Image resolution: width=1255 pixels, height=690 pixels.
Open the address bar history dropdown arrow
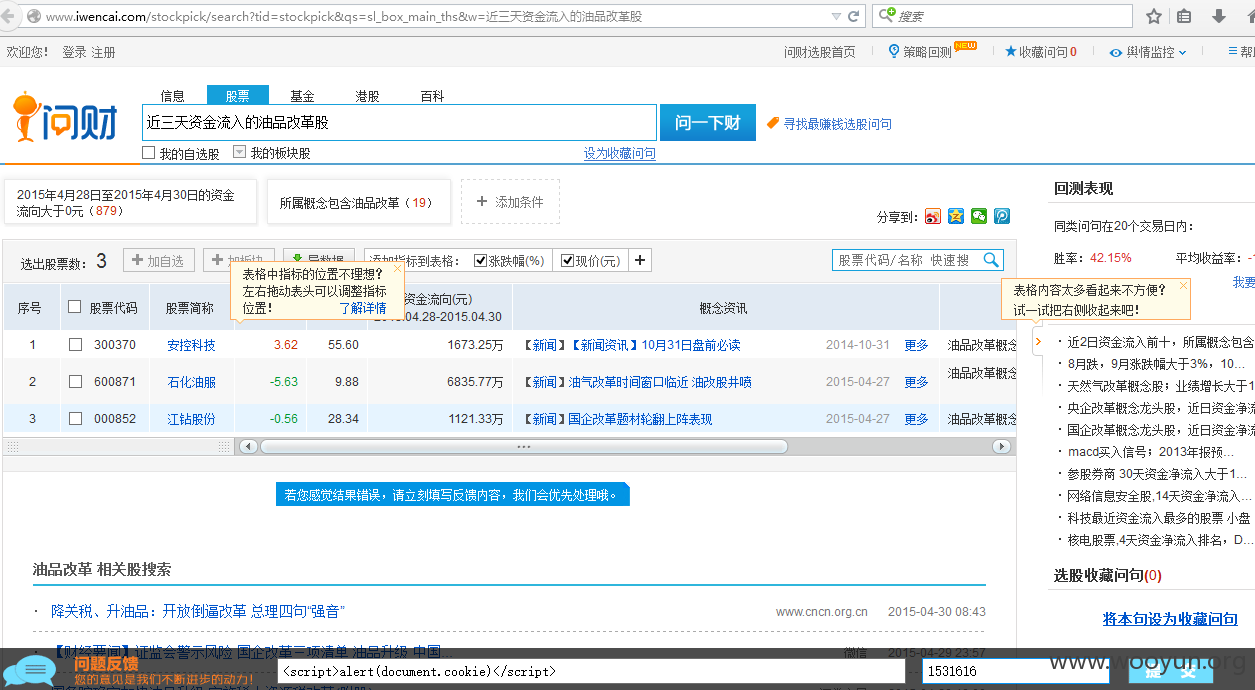836,16
